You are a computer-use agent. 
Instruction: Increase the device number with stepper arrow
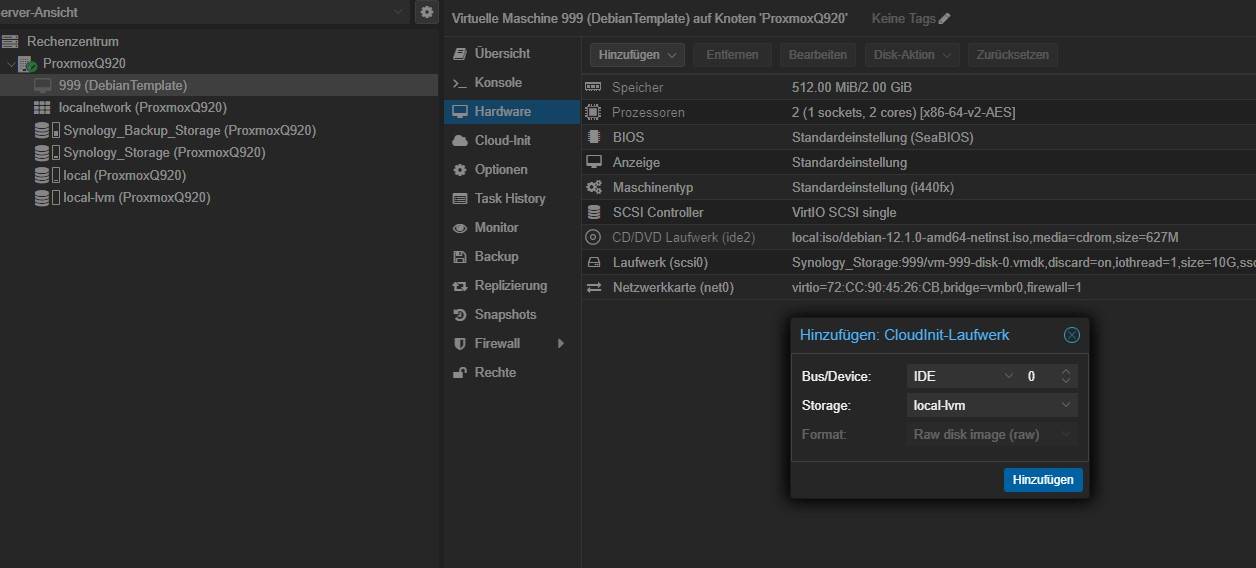tap(1066, 372)
